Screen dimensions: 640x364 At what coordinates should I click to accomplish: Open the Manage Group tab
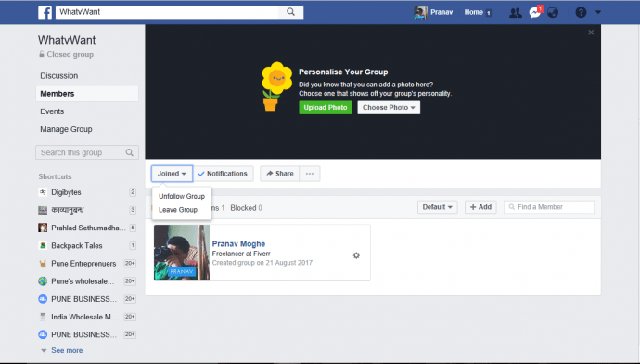66,129
